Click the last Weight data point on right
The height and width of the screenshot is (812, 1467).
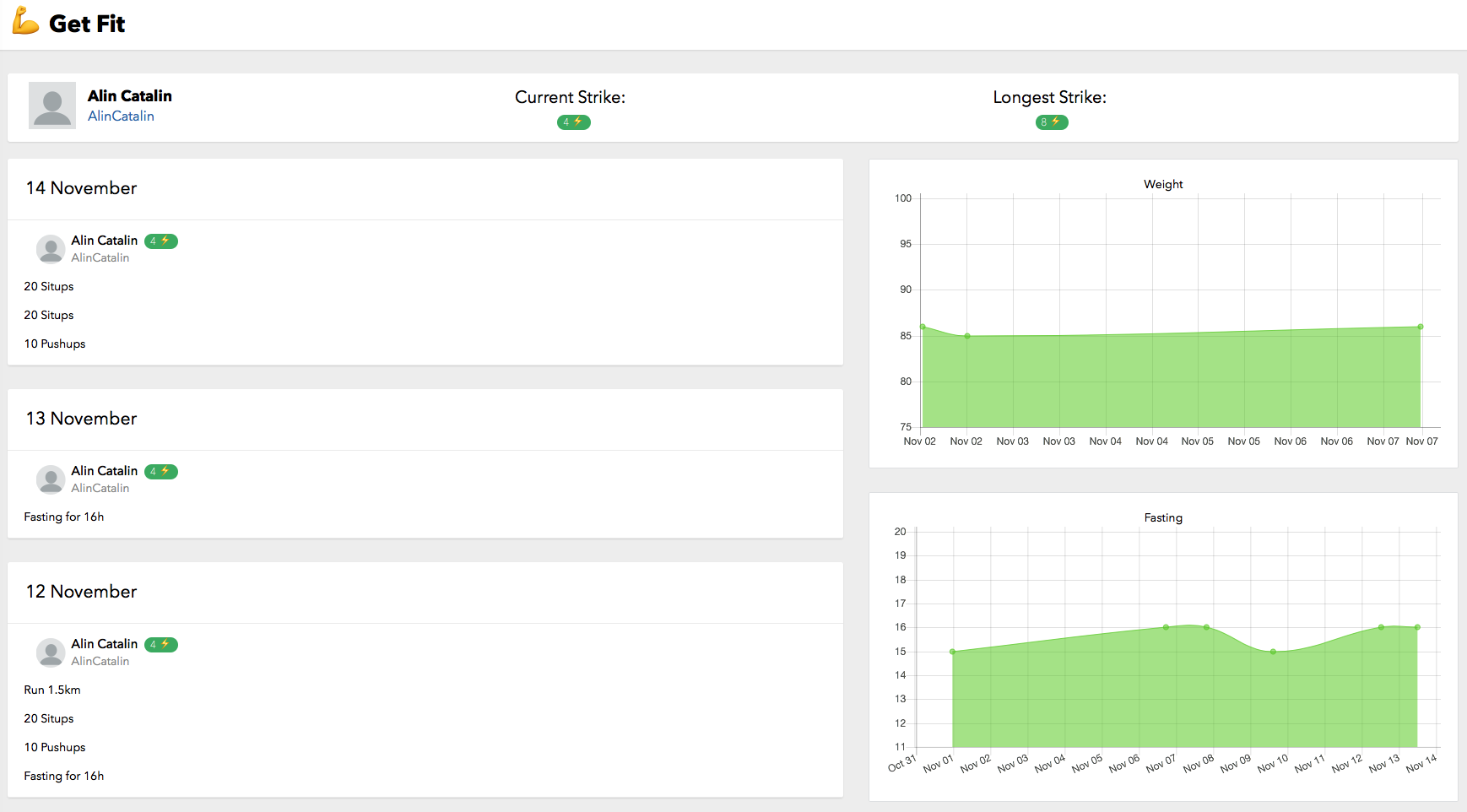pos(1421,327)
